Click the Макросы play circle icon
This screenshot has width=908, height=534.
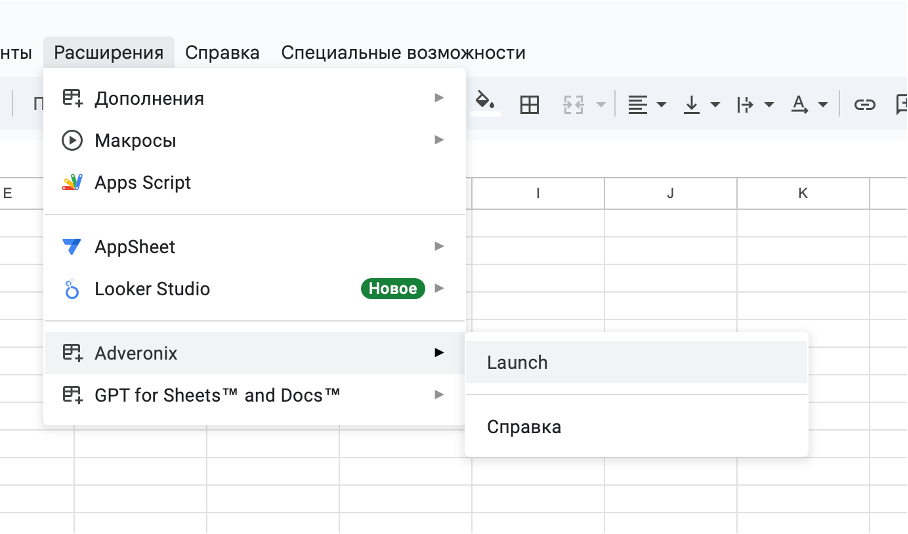click(x=72, y=140)
